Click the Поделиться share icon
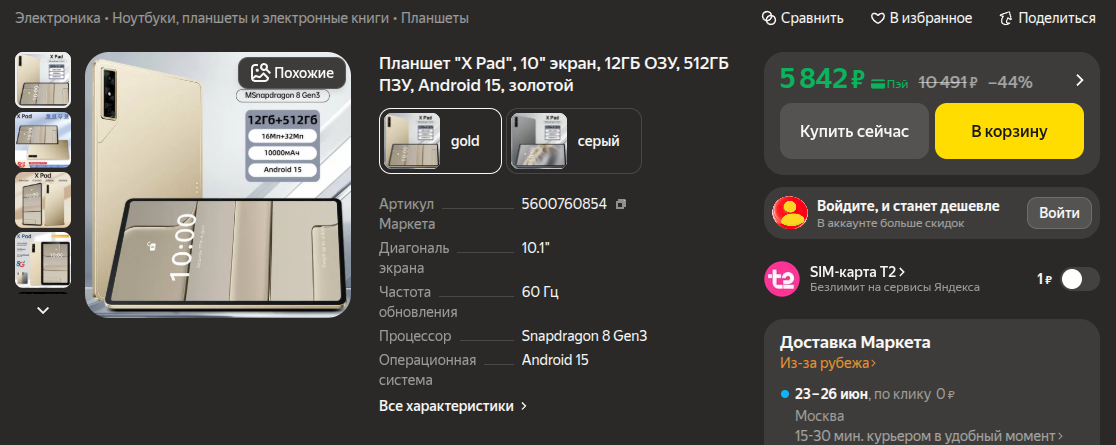 1006,19
